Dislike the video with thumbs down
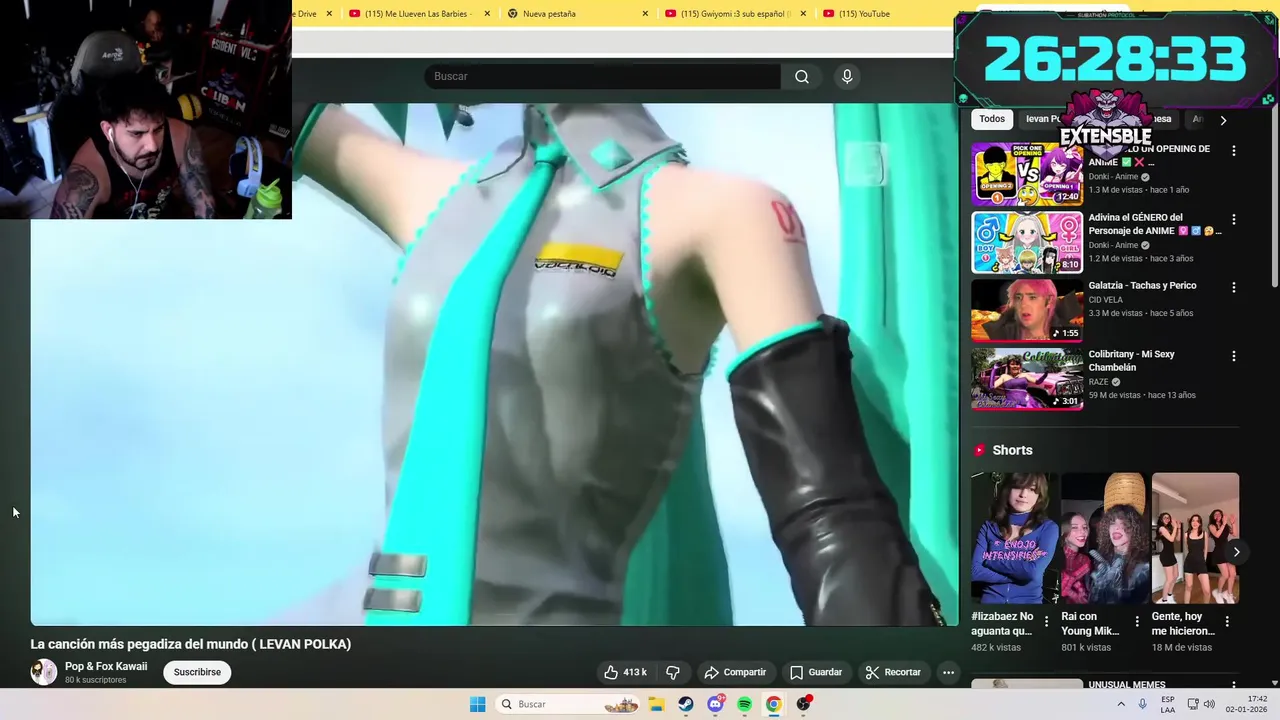This screenshot has width=1280, height=720. tap(673, 672)
